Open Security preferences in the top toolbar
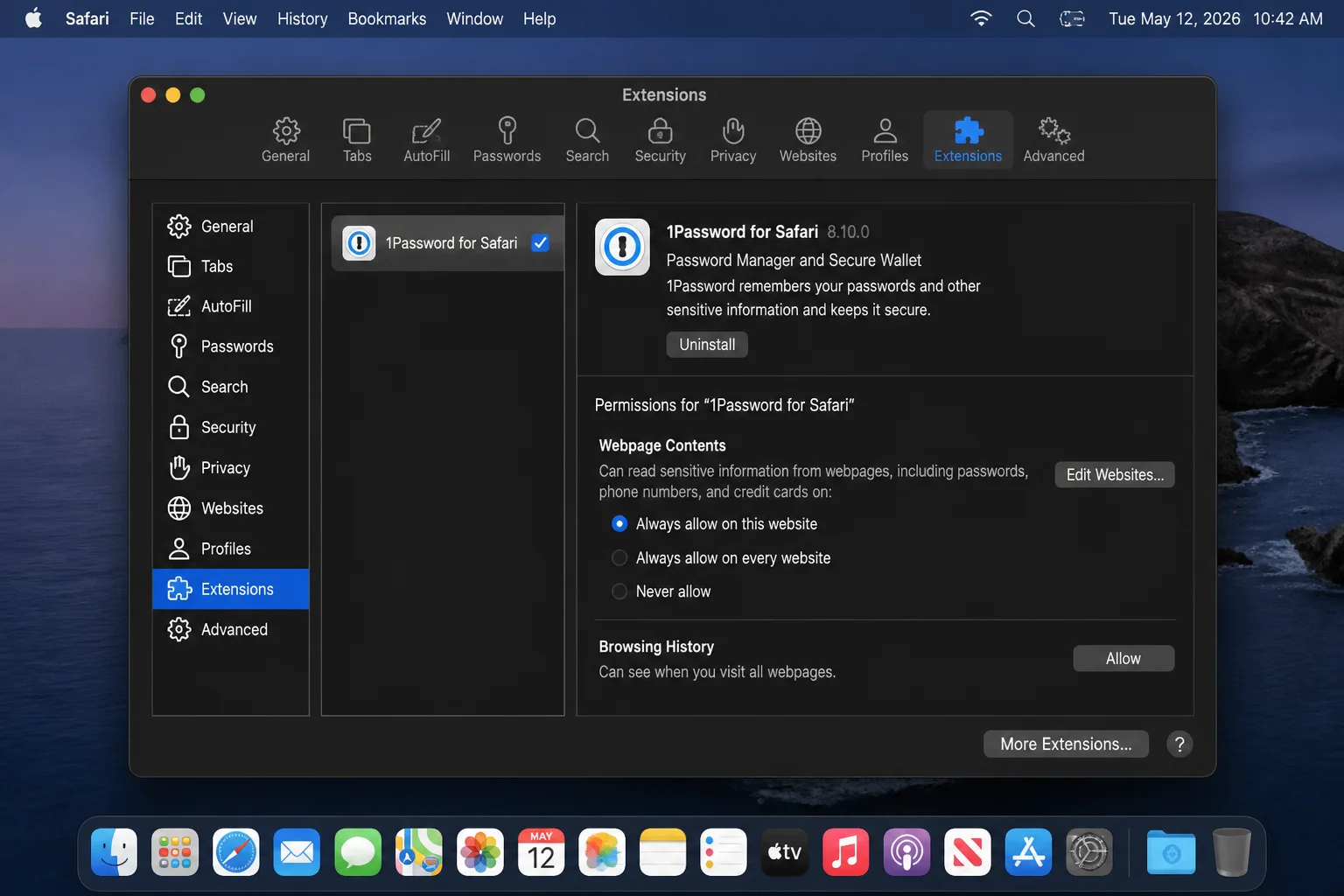The image size is (1344, 896). [x=660, y=140]
